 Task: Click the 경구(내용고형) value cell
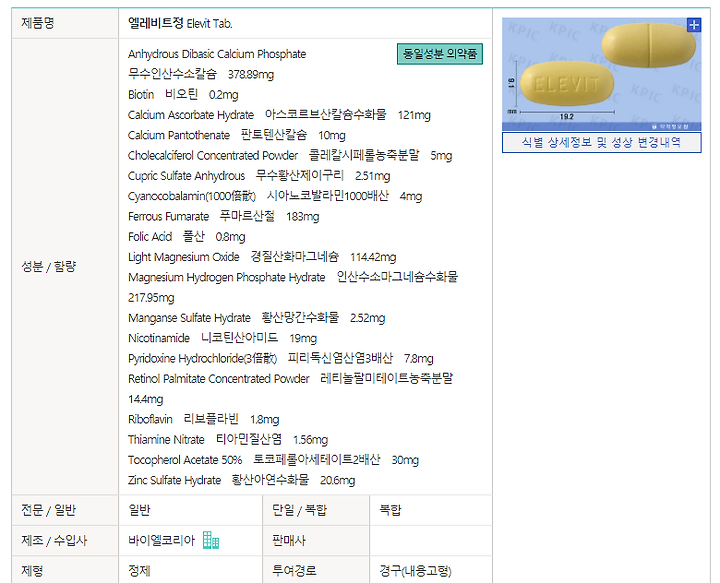pos(431,570)
